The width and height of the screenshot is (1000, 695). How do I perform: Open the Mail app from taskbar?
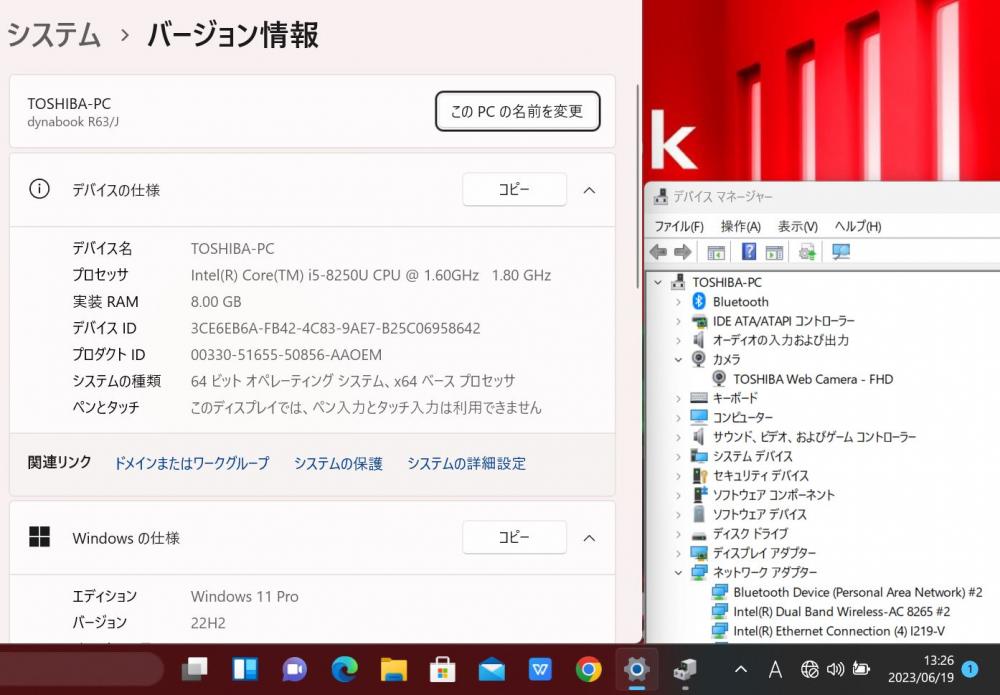pyautogui.click(x=491, y=669)
